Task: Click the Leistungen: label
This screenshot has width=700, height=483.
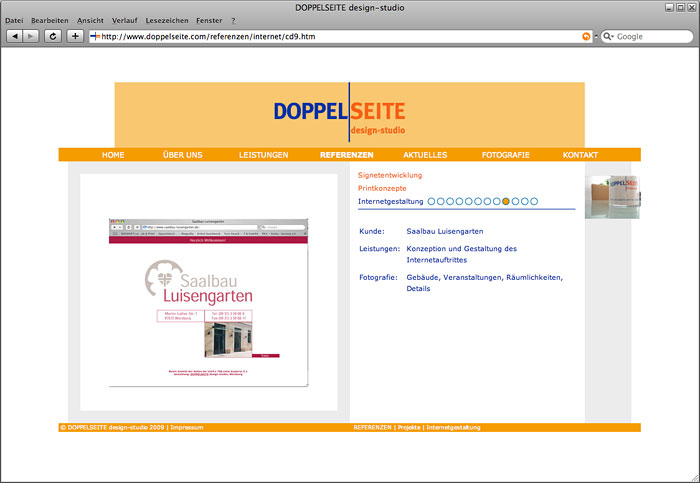Action: point(379,249)
